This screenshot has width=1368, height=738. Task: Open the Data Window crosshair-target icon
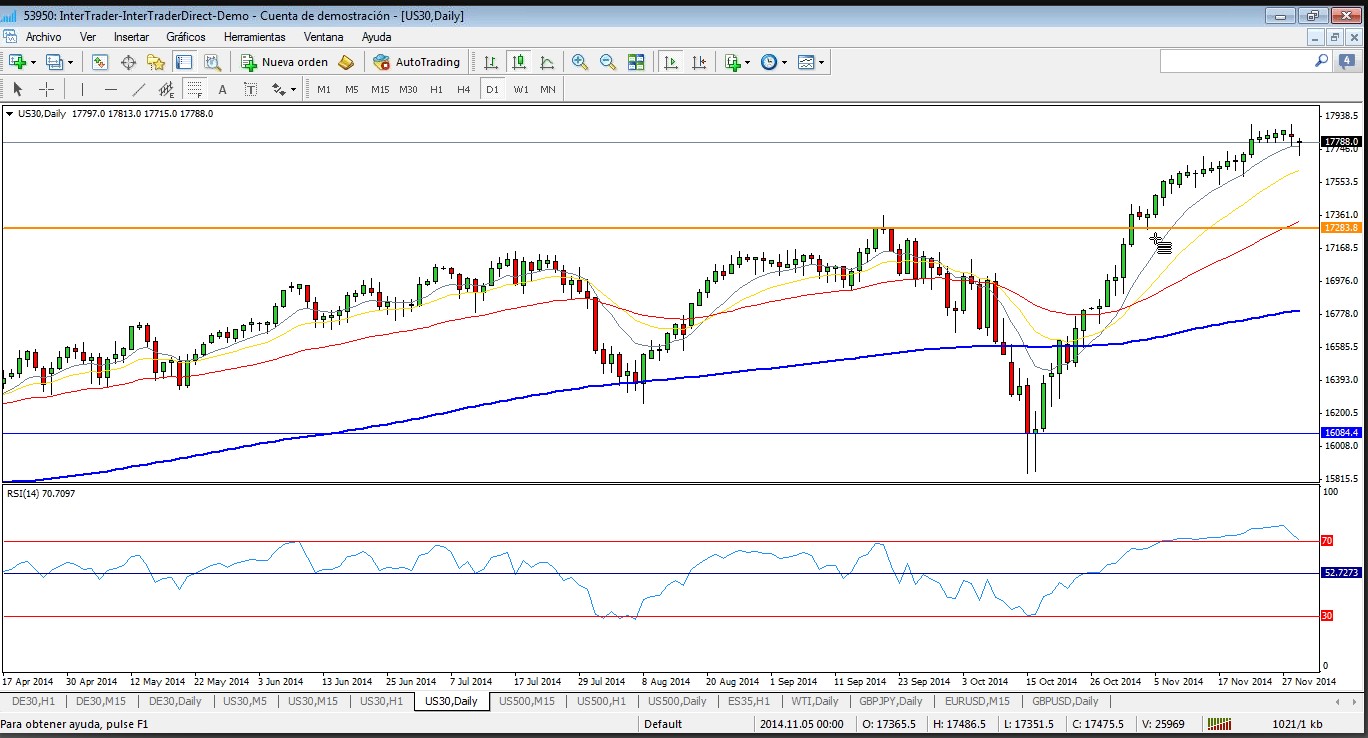[128, 62]
